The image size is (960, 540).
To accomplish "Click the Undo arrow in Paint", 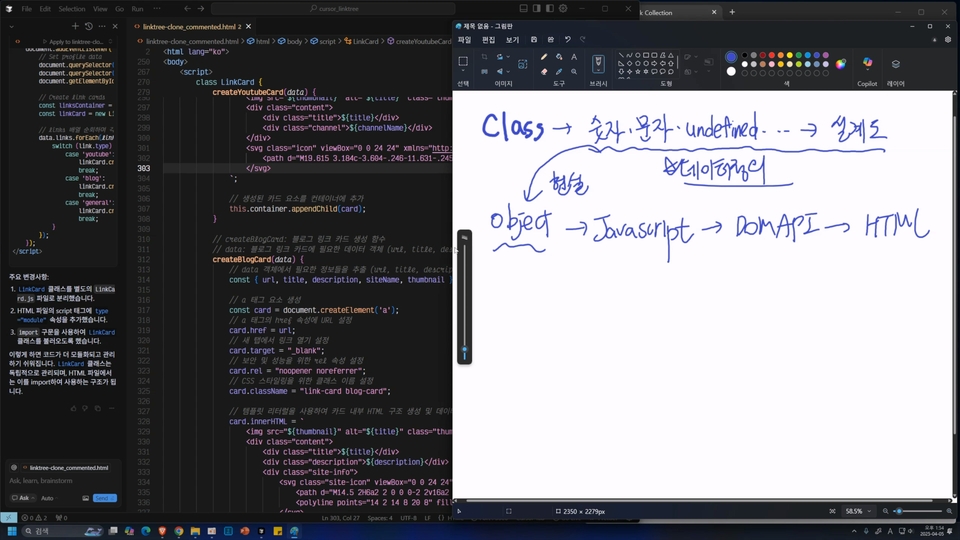I will 568,39.
